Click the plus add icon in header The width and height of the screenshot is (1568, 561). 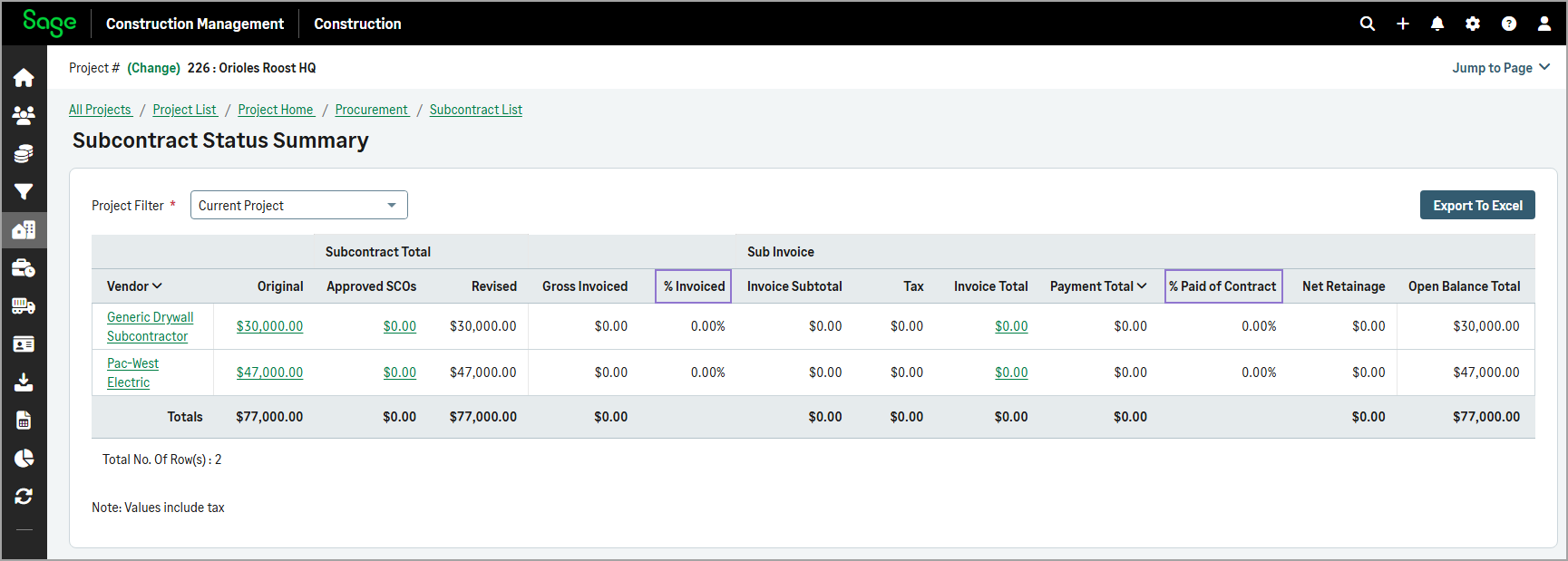[1403, 24]
